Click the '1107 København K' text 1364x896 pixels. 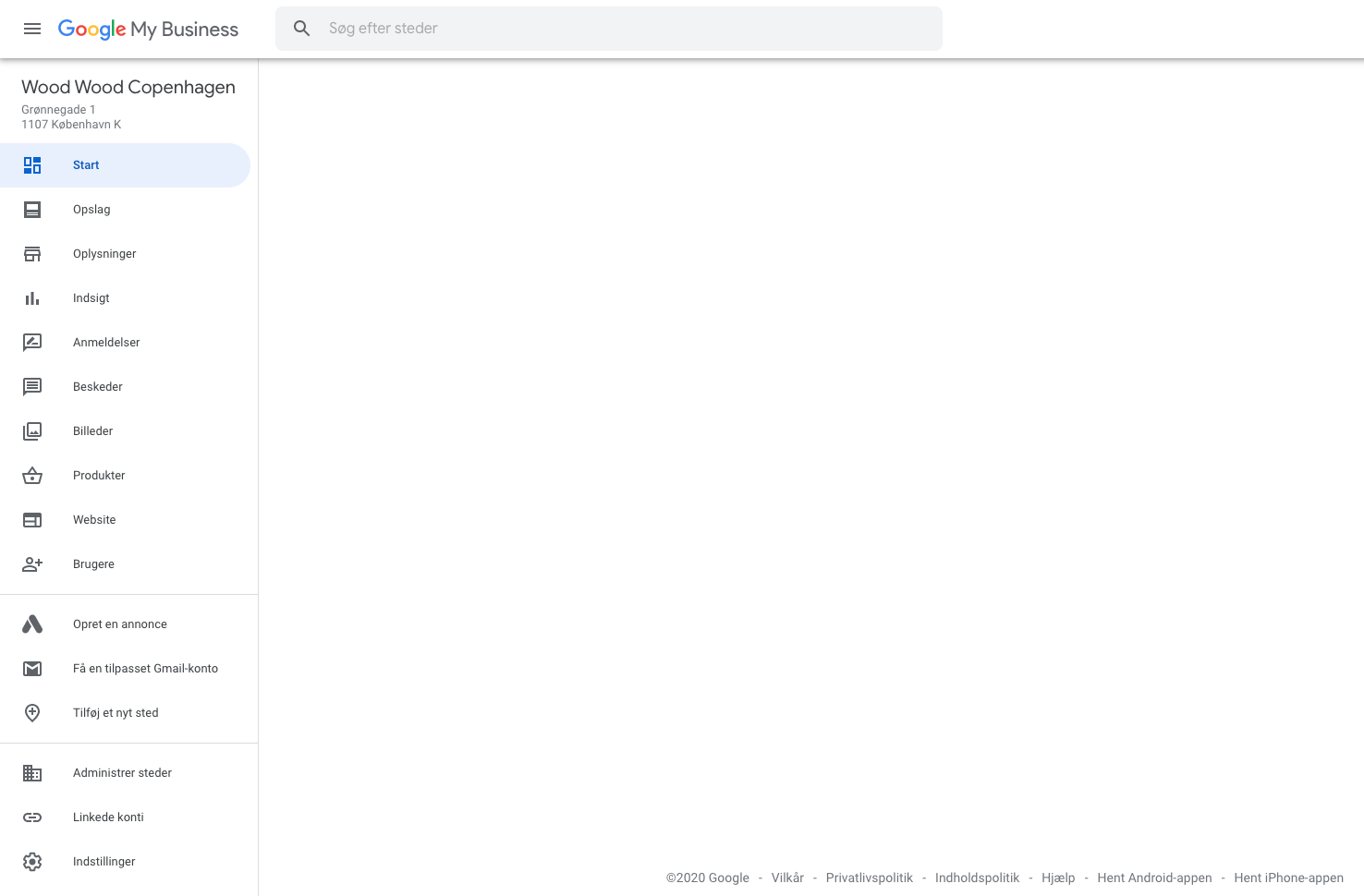71,125
